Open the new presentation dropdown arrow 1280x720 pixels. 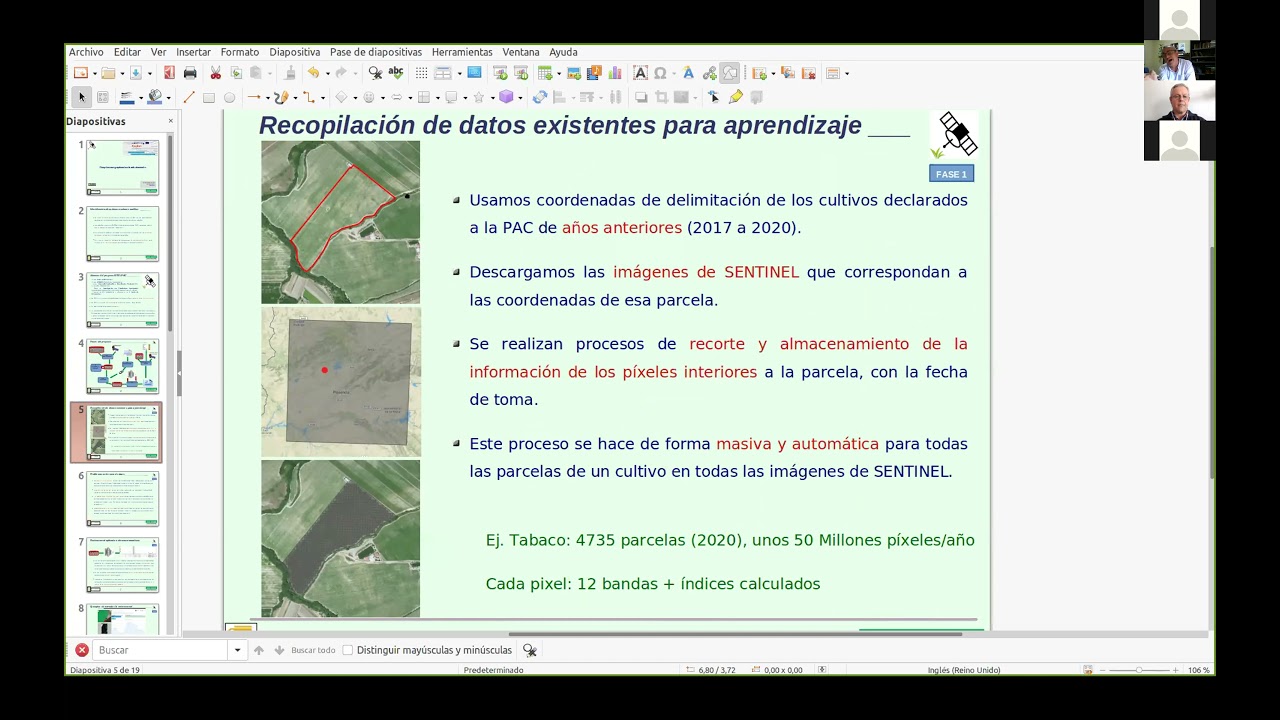[95, 74]
